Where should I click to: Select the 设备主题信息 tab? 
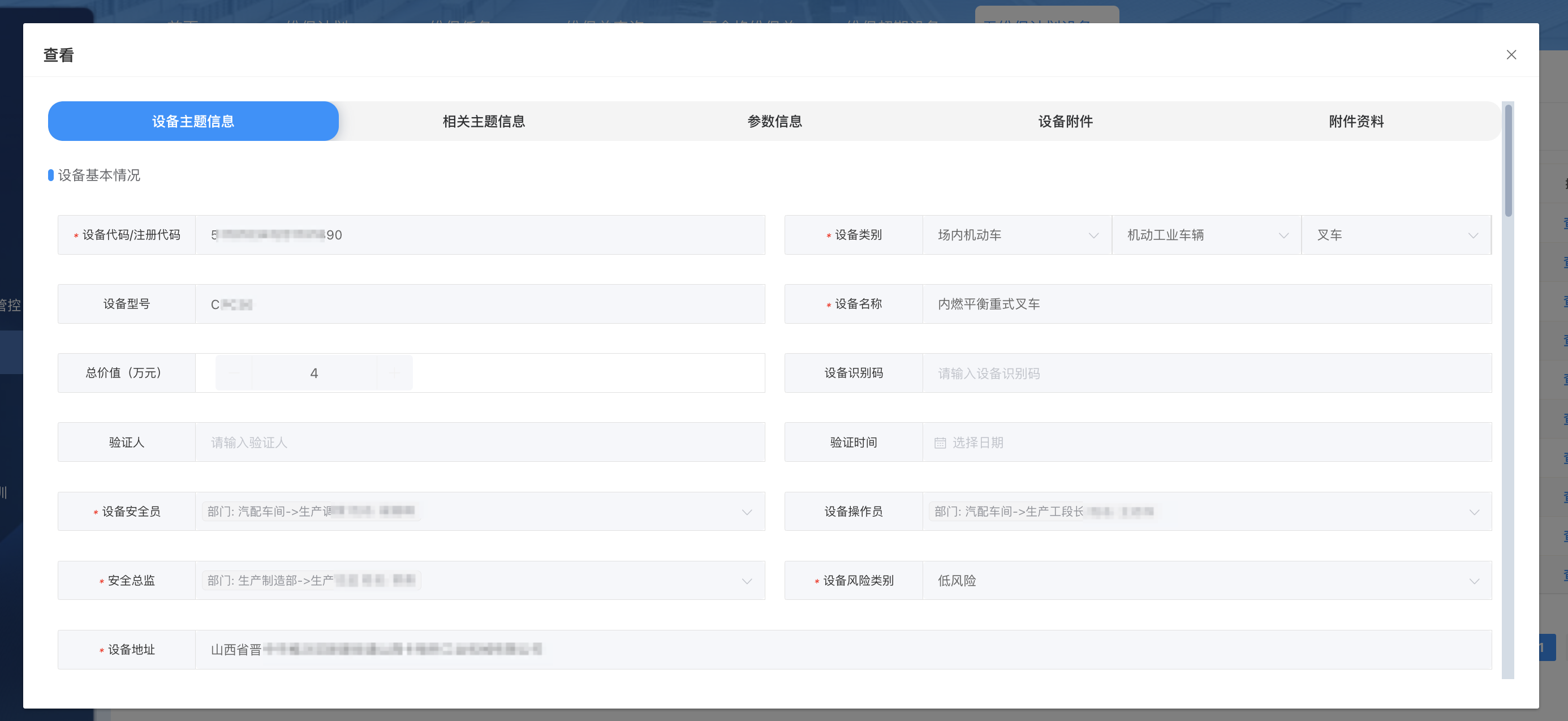click(193, 121)
